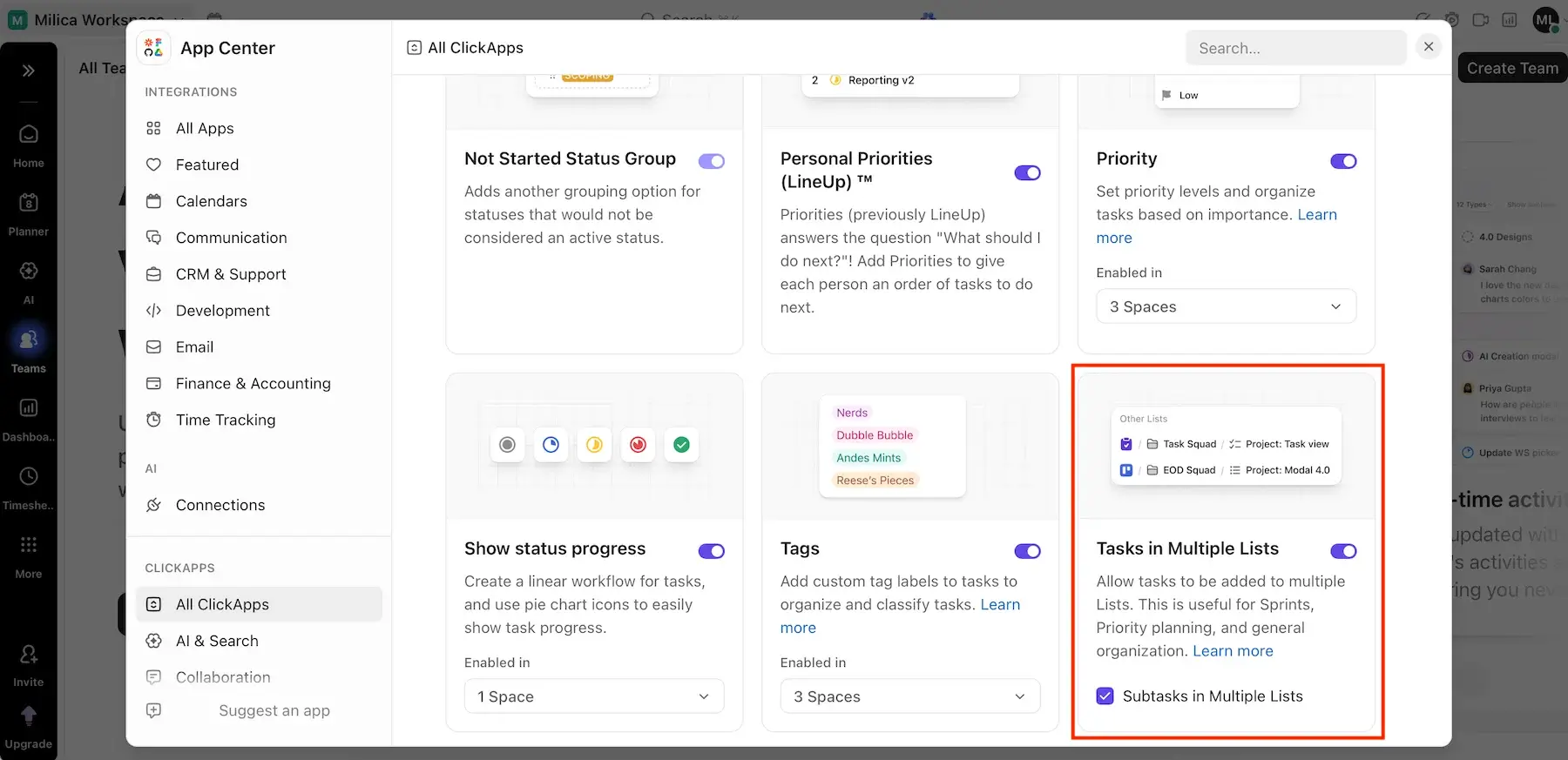The width and height of the screenshot is (1568, 760).
Task: Click Project: Task view list in preview
Action: point(1278,444)
